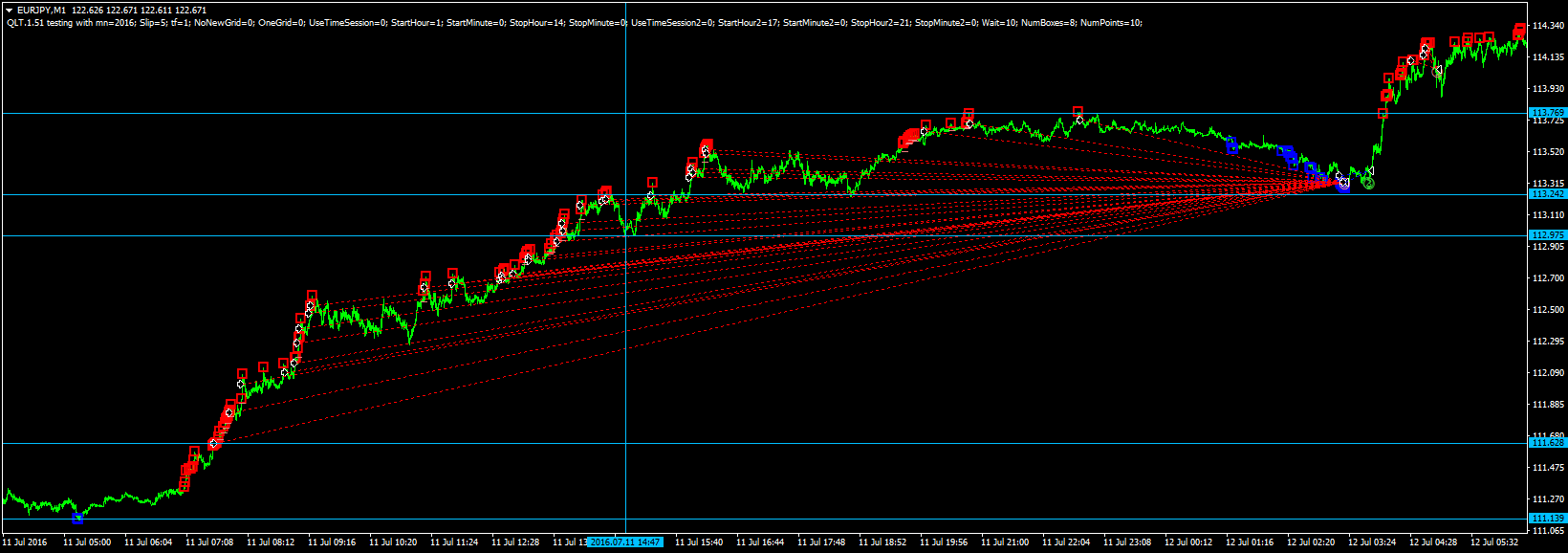Image resolution: width=1568 pixels, height=553 pixels.
Task: Select the 111.139 horizontal line price tag
Action: (1549, 519)
